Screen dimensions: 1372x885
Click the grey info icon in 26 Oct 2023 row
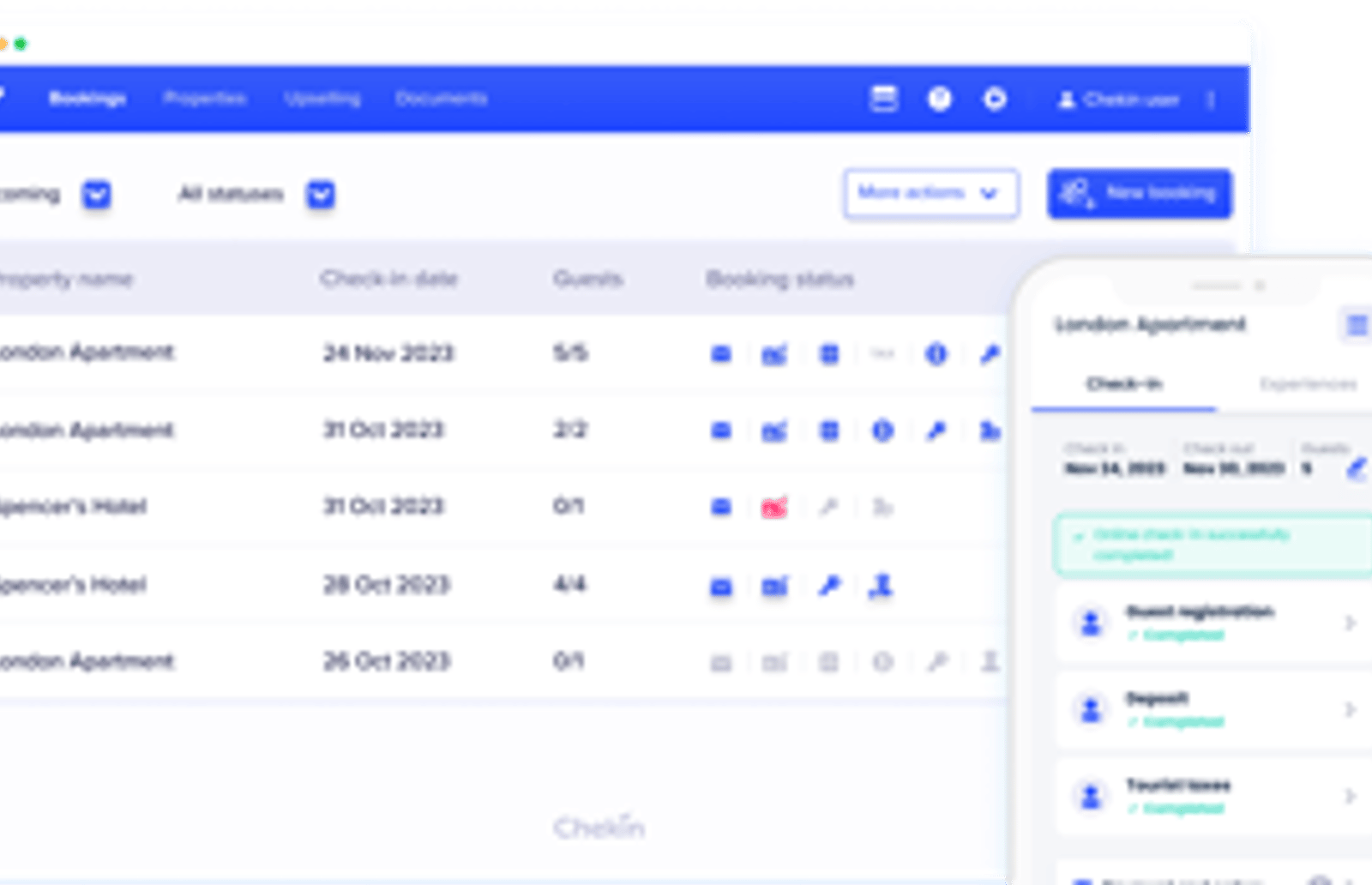click(x=882, y=662)
